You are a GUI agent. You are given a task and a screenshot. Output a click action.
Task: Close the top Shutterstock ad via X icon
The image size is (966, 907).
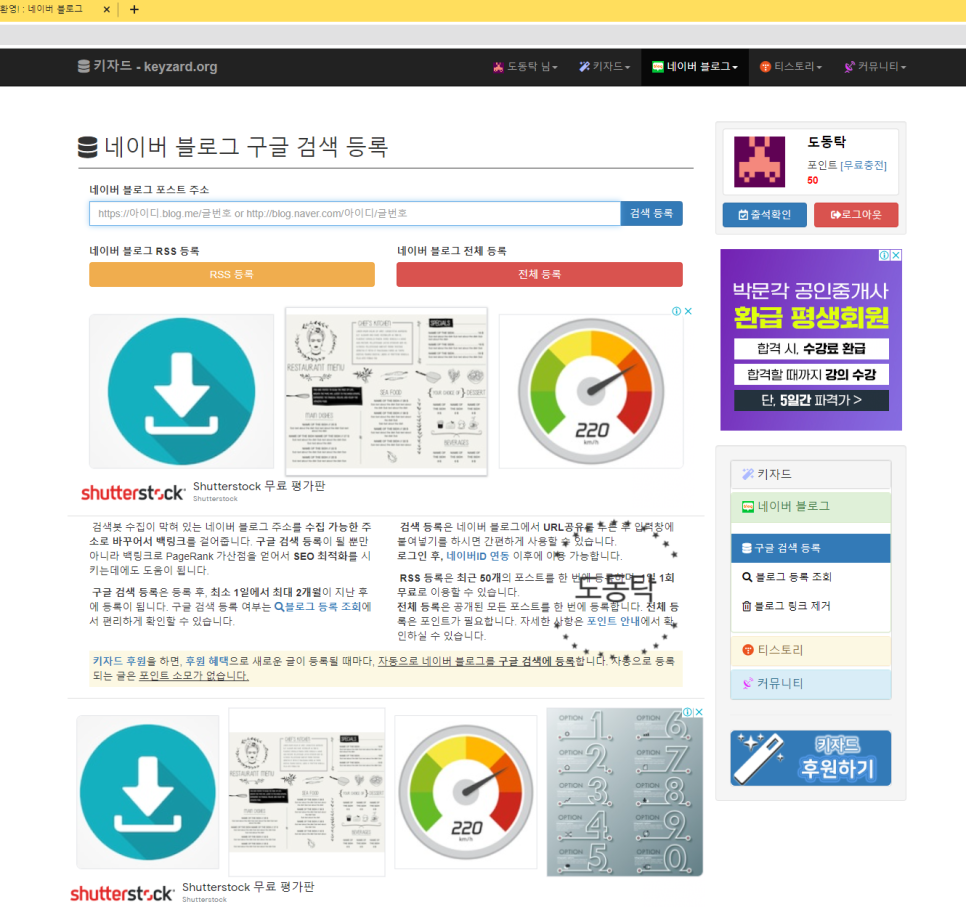[688, 311]
